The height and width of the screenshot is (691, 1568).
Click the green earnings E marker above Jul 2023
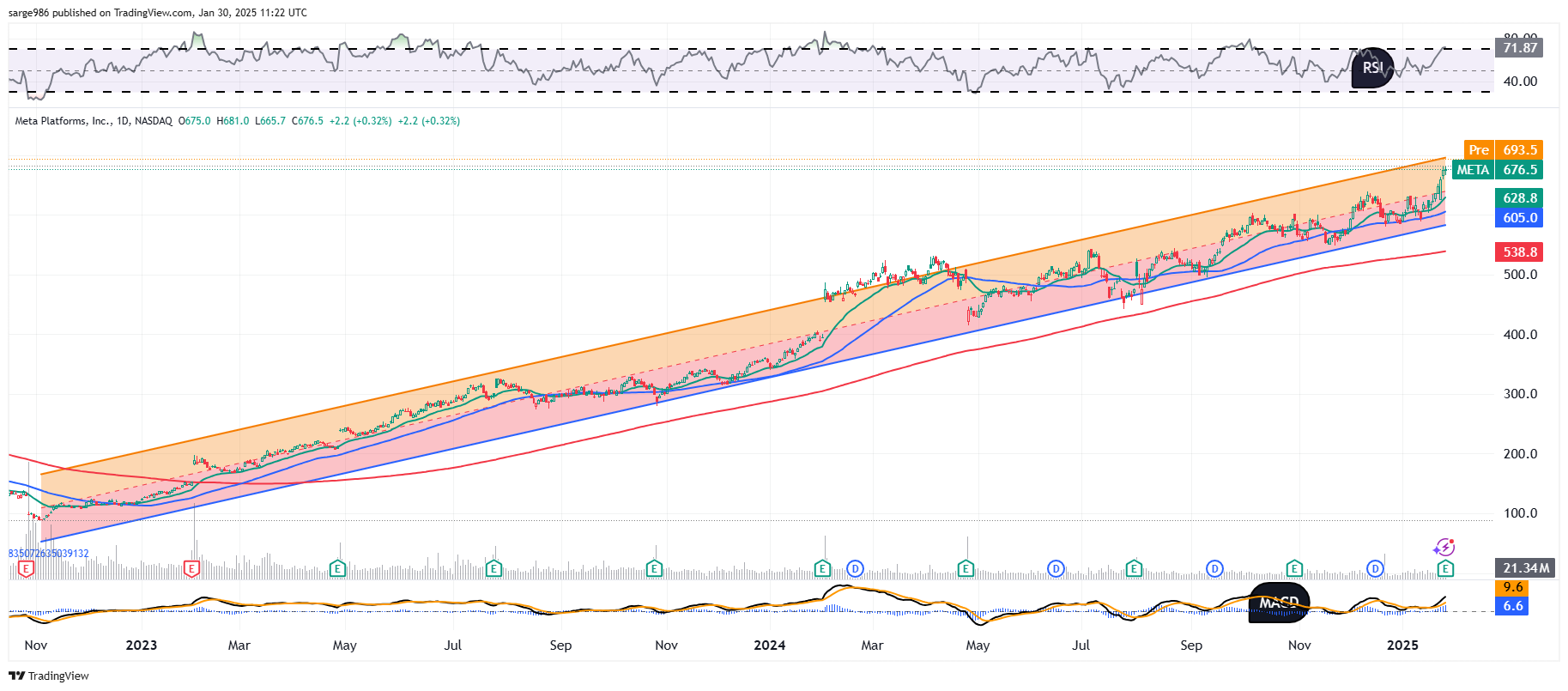pos(493,568)
